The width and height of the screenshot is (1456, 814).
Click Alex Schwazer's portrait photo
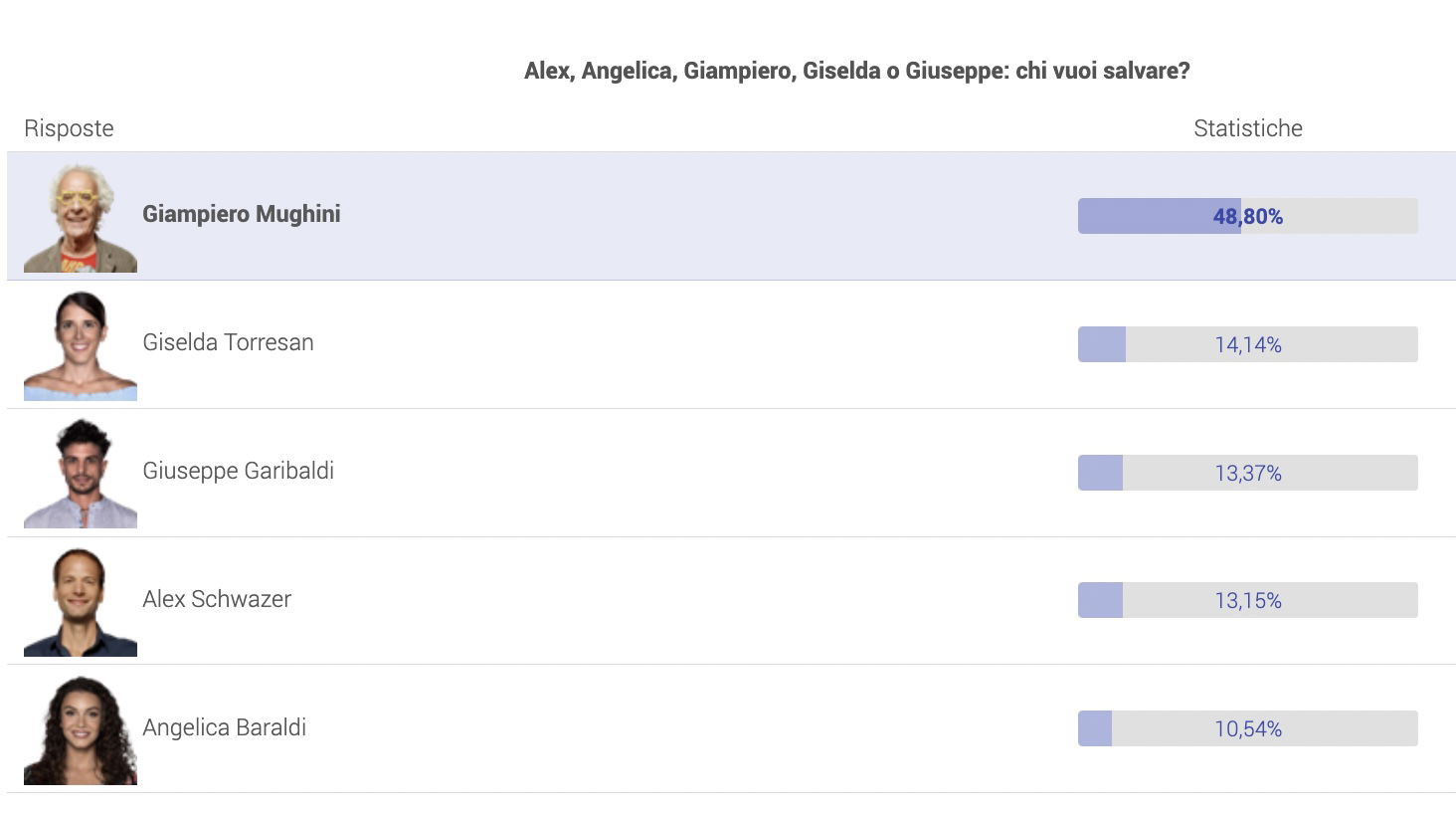[81, 601]
